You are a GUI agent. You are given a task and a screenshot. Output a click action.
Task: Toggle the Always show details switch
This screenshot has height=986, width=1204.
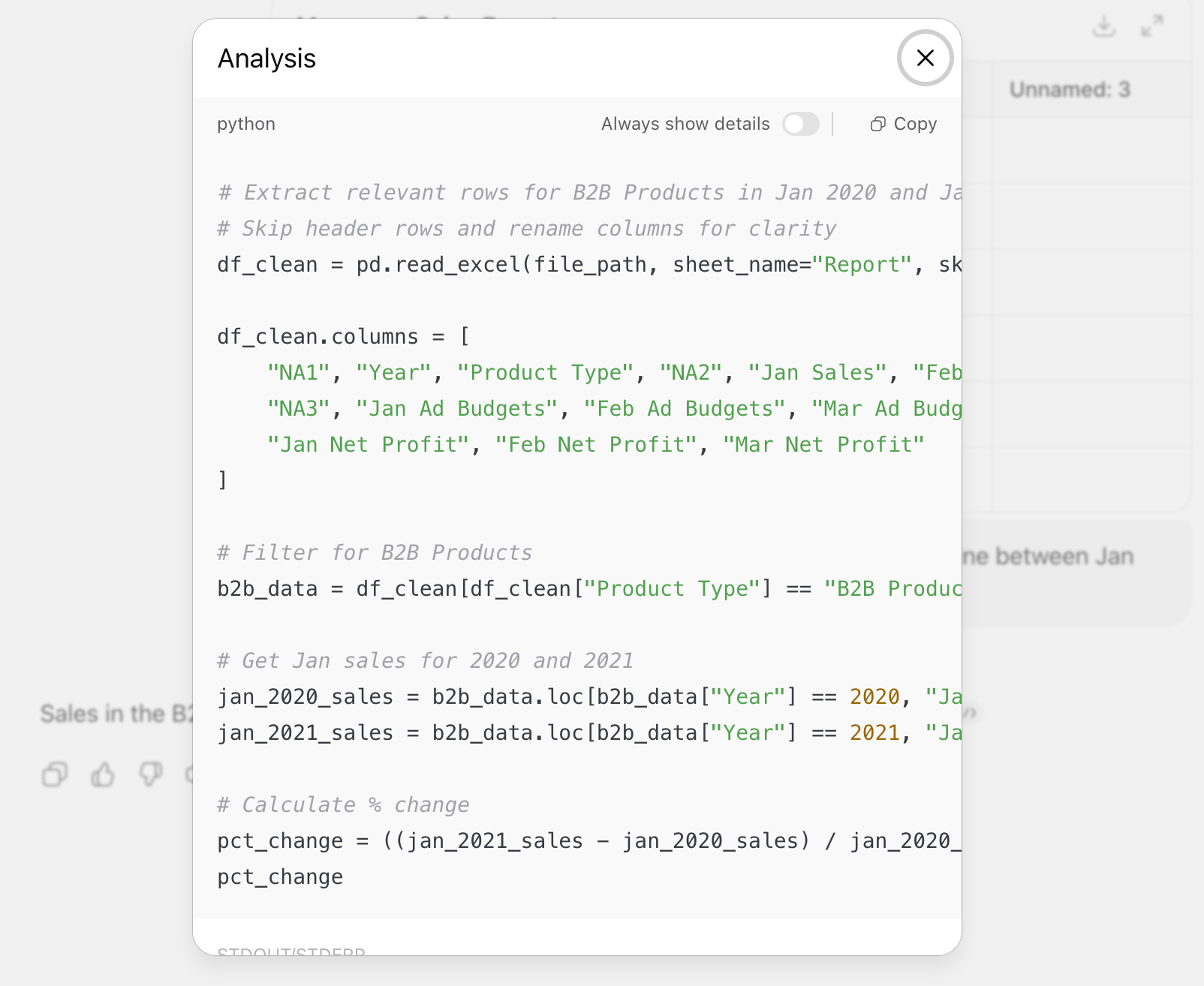[x=800, y=124]
